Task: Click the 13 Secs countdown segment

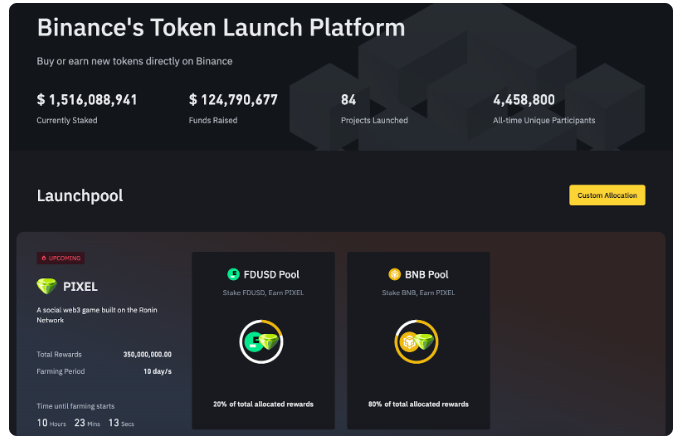Action: tap(121, 423)
